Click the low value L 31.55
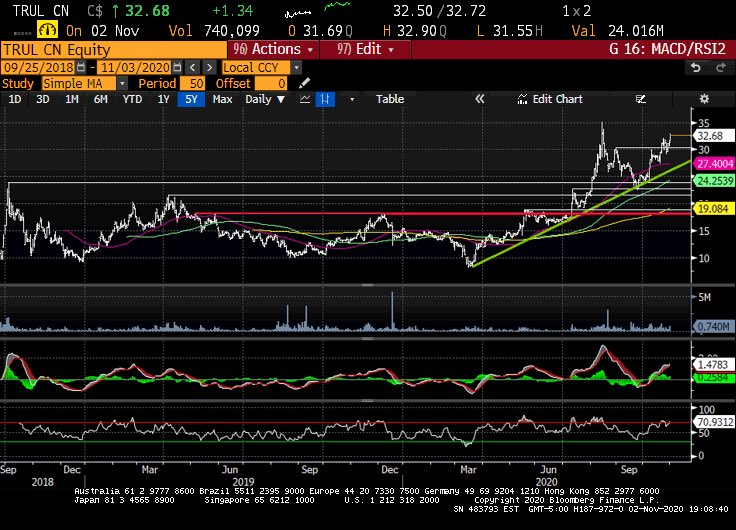 pos(509,31)
